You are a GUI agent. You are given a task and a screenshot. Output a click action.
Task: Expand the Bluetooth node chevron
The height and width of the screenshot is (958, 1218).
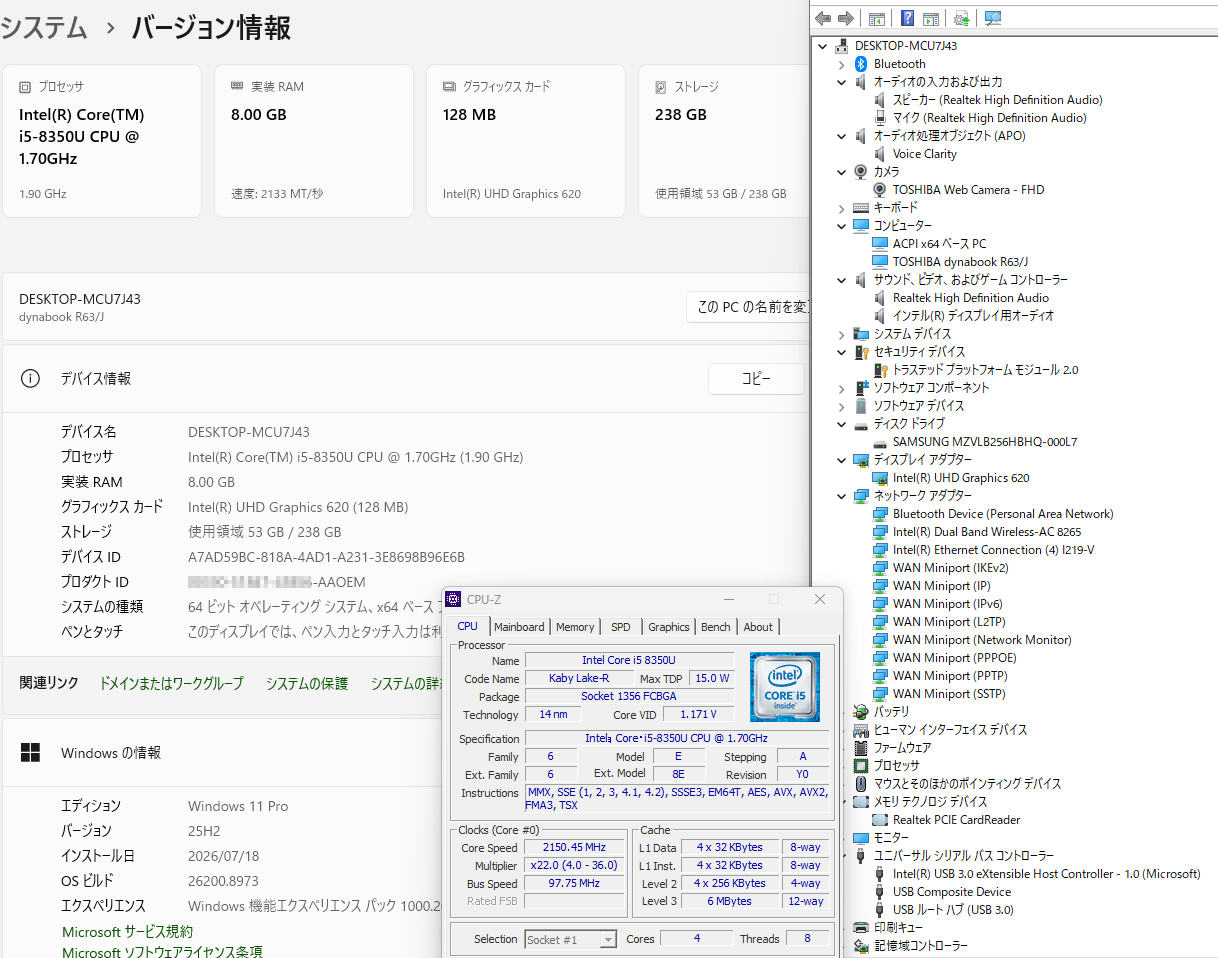pos(842,64)
